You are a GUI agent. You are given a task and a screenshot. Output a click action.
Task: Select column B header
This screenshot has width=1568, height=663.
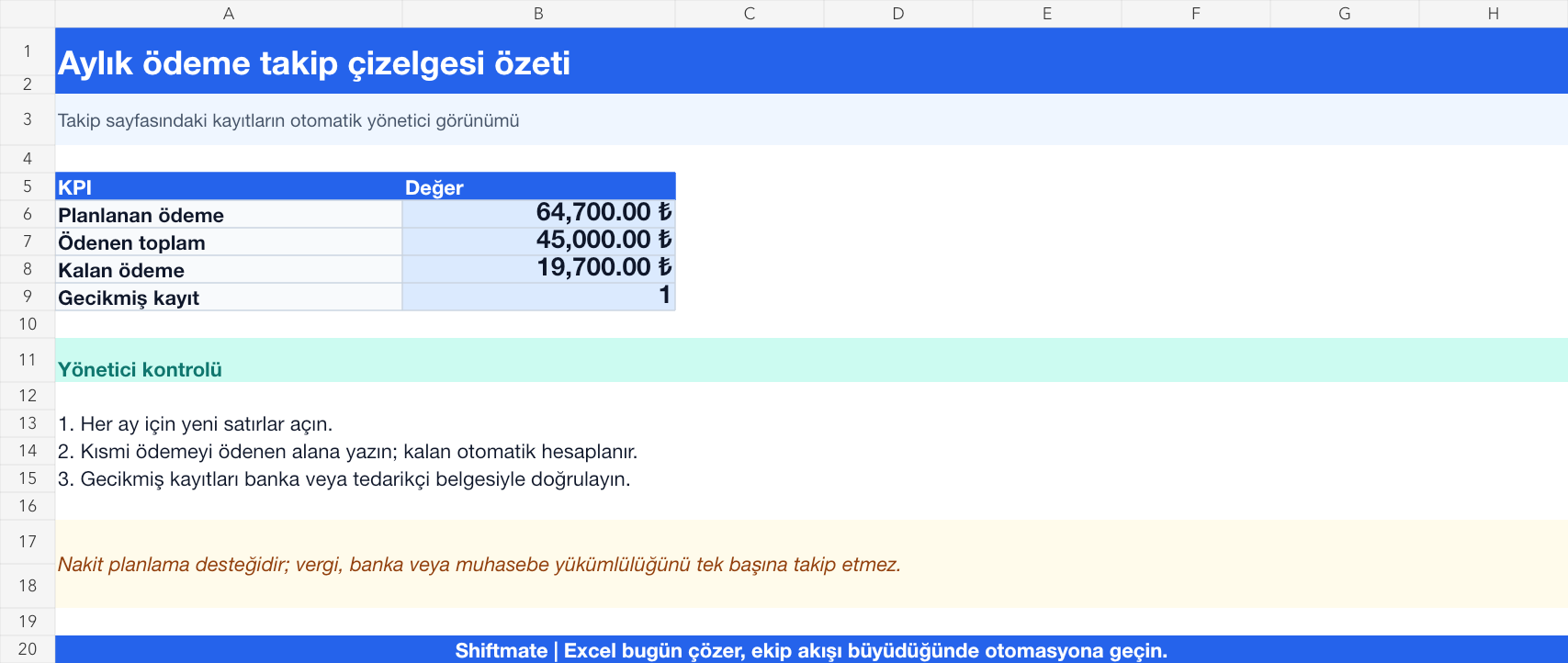(538, 14)
